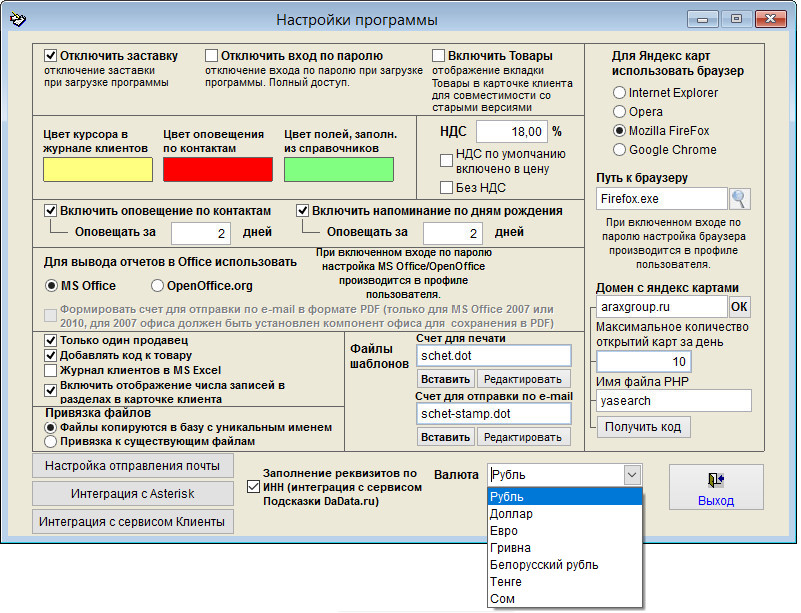Viewport: 801px width, 613px height.
Task: Select Opera browser option
Action: (619, 111)
